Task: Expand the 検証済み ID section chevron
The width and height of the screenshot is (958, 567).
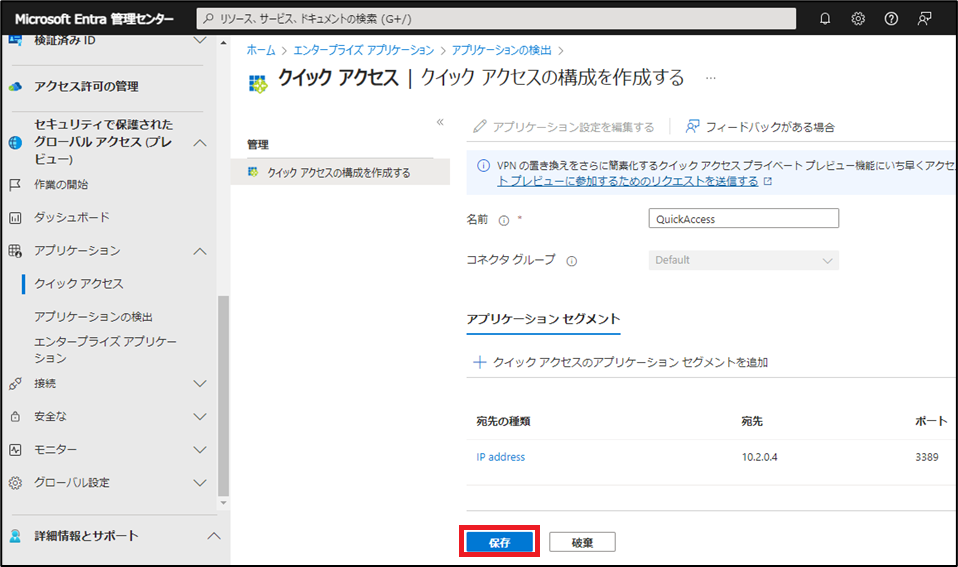Action: point(200,40)
